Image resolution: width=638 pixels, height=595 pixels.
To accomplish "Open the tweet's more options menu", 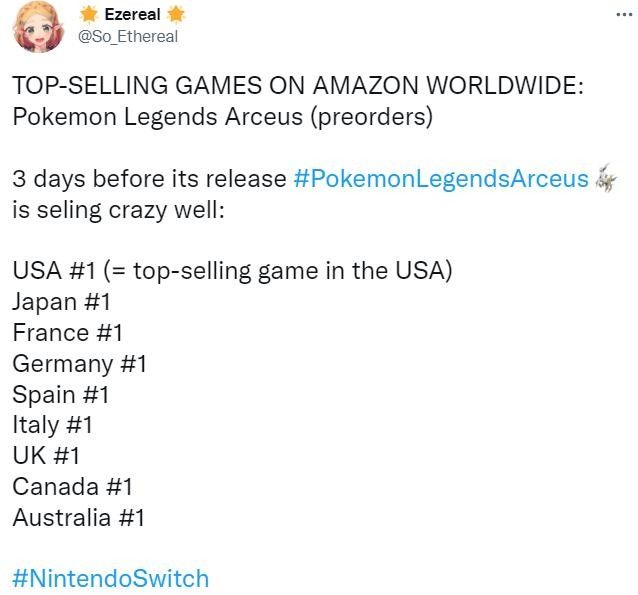I will (624, 15).
